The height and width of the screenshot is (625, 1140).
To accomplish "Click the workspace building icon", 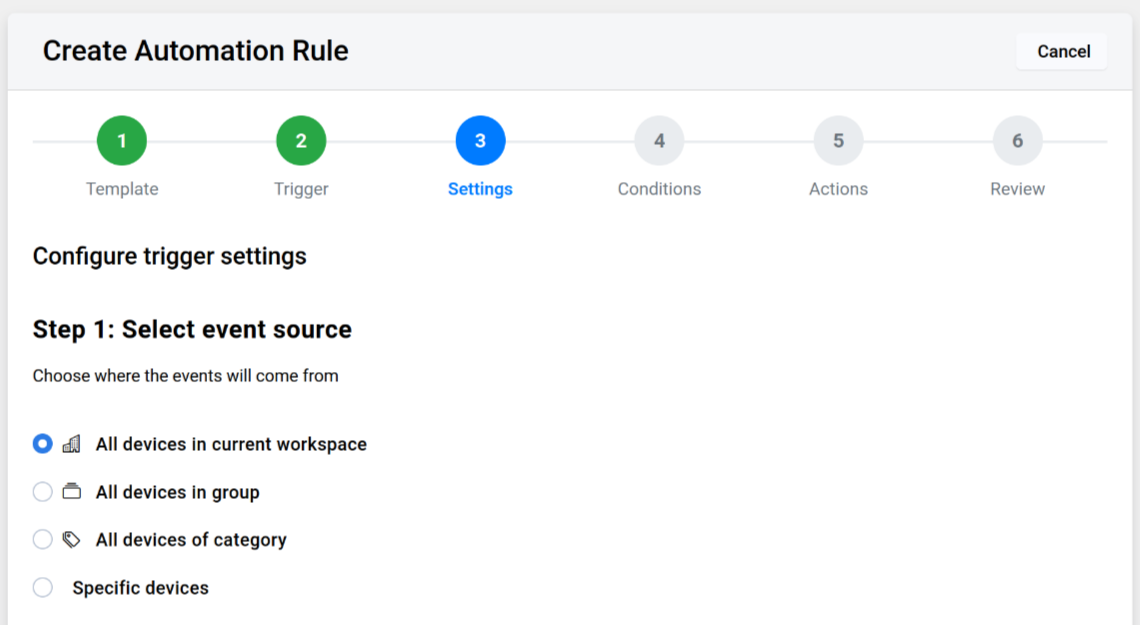I will tap(71, 444).
